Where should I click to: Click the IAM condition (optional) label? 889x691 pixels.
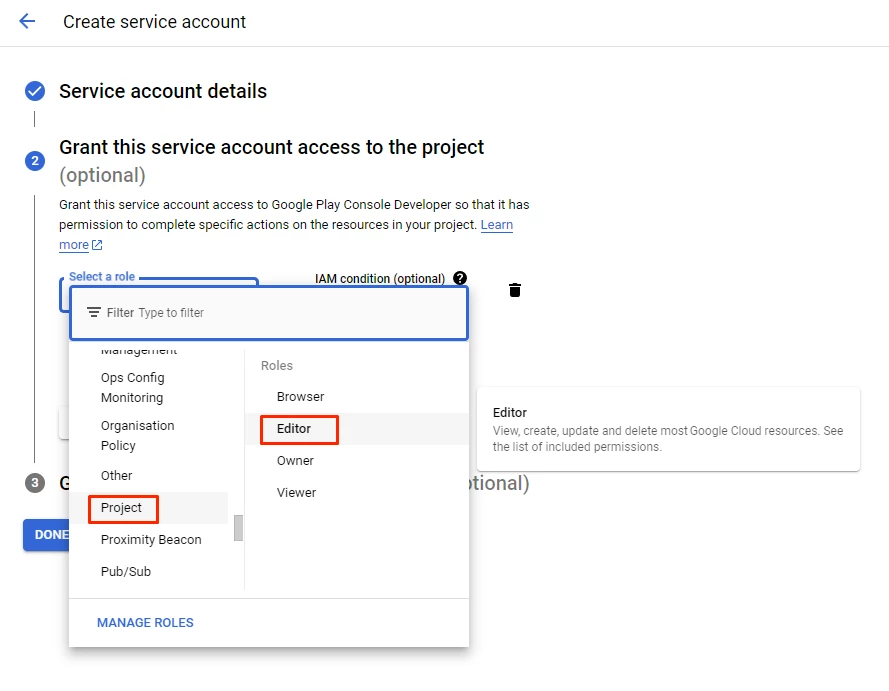(380, 279)
